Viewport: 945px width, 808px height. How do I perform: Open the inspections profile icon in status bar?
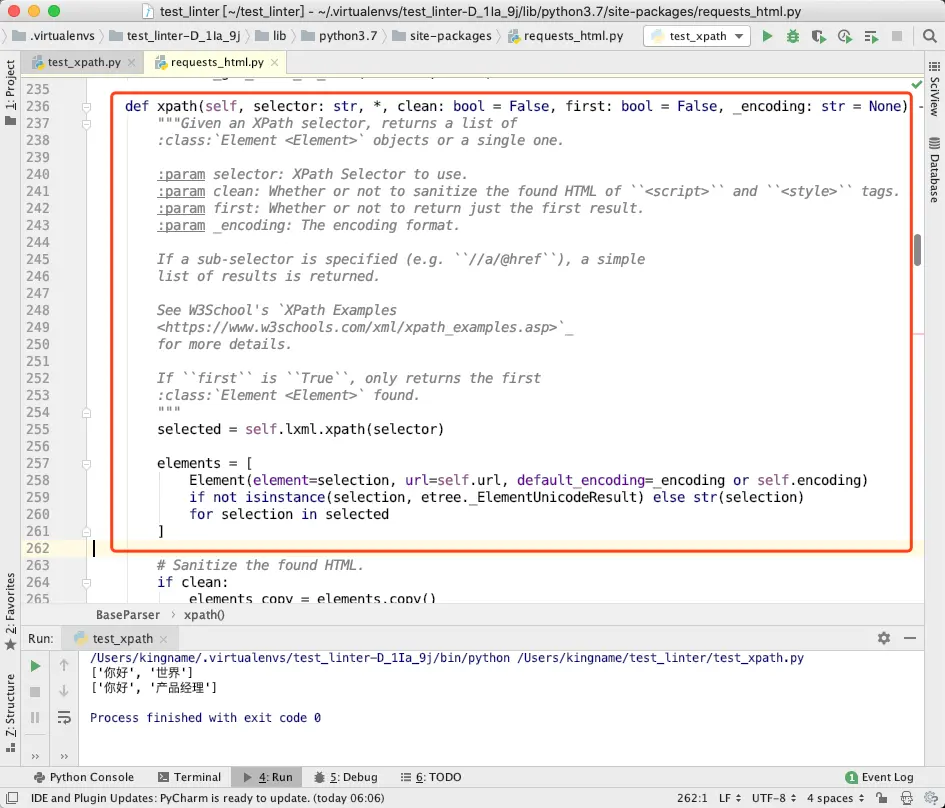(906, 798)
